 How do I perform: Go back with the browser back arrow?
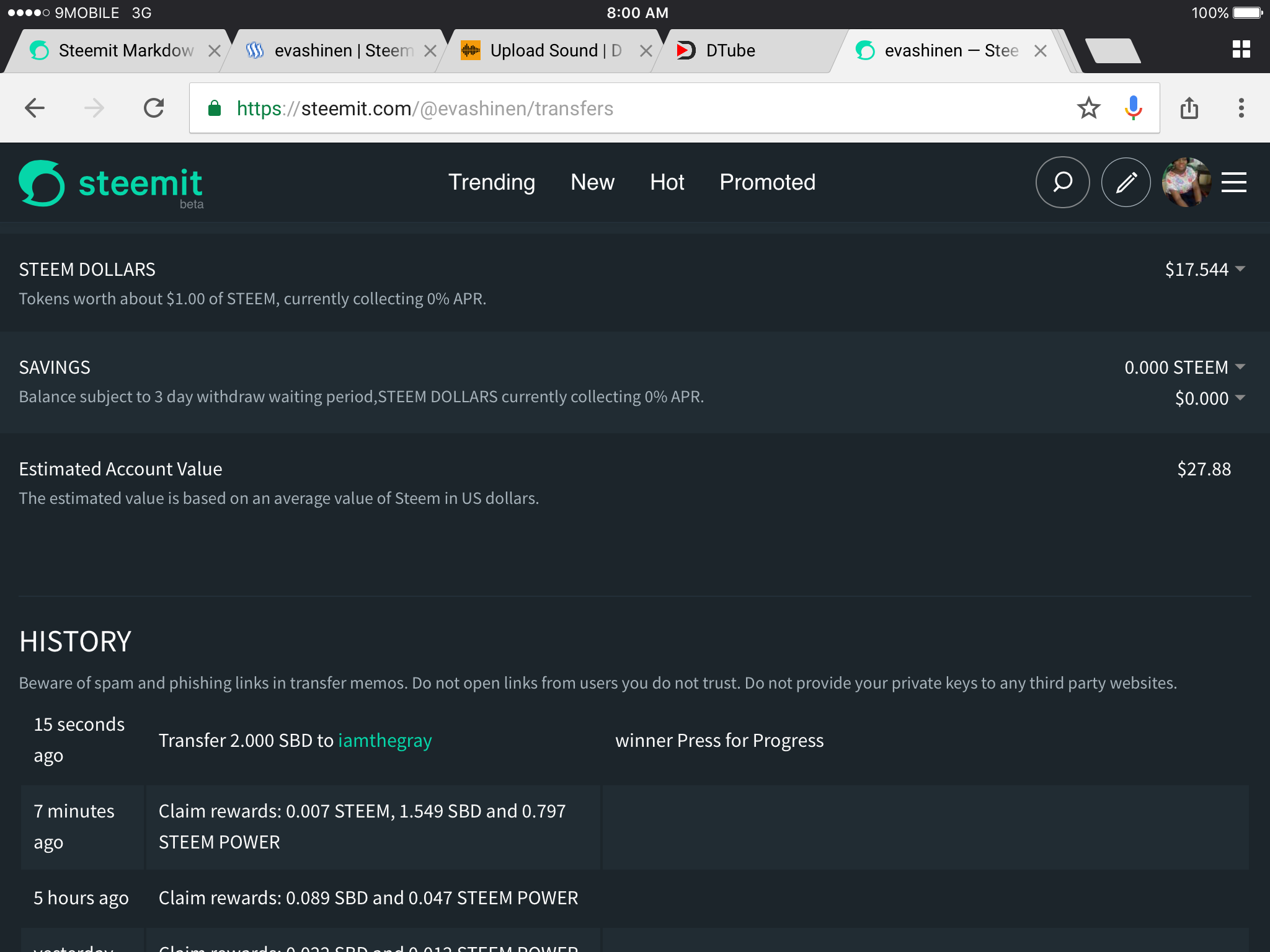tap(35, 108)
